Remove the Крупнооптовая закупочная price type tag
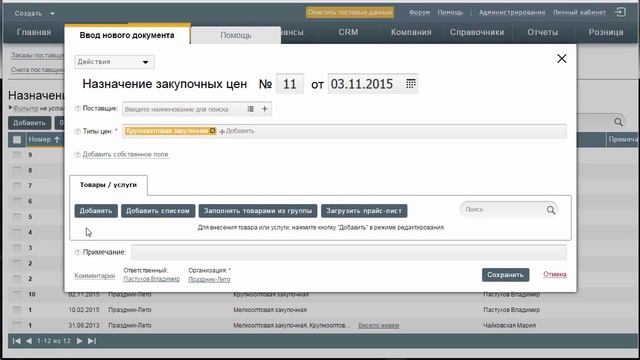 point(212,131)
